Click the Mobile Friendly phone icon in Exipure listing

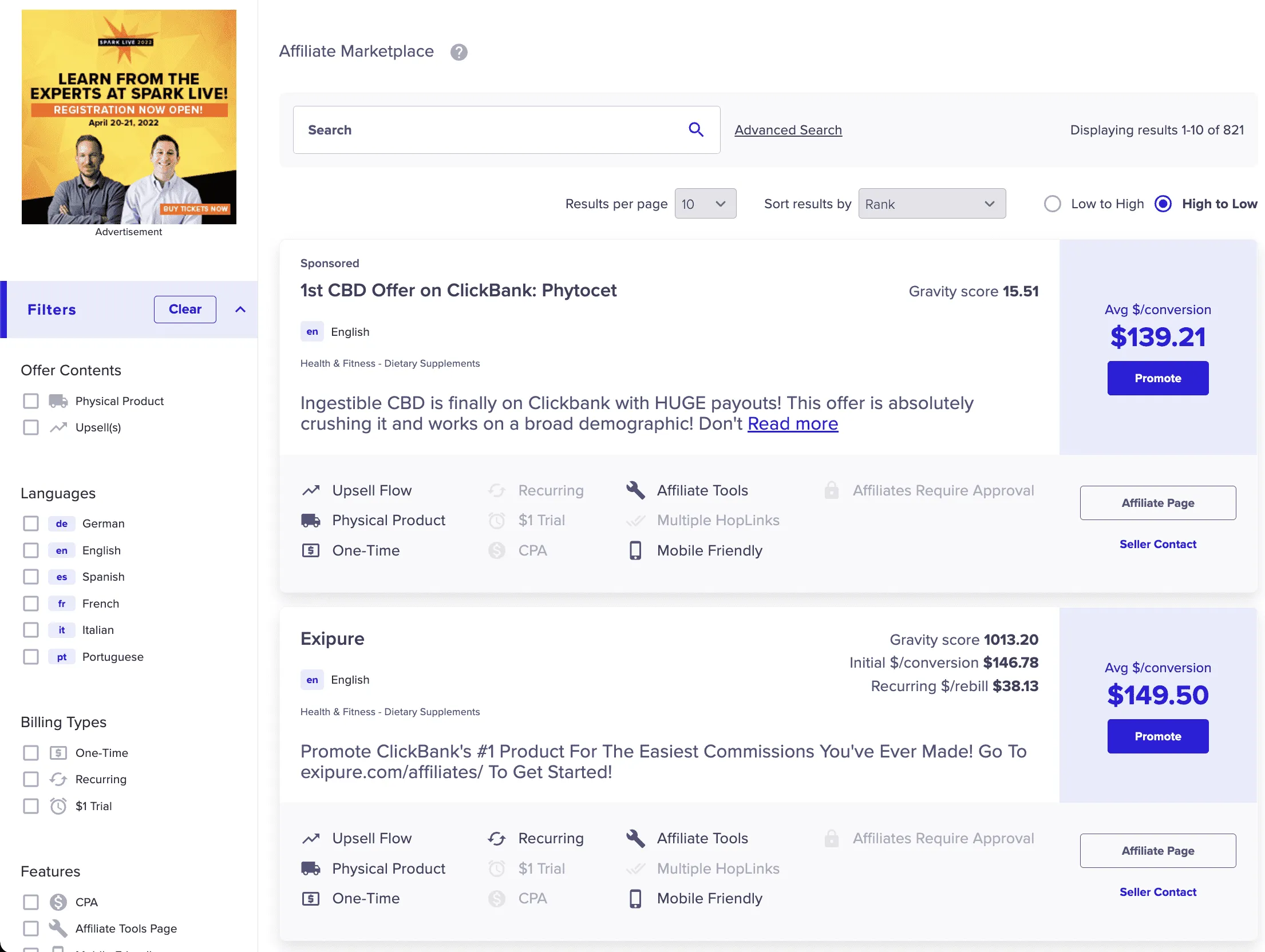[635, 898]
